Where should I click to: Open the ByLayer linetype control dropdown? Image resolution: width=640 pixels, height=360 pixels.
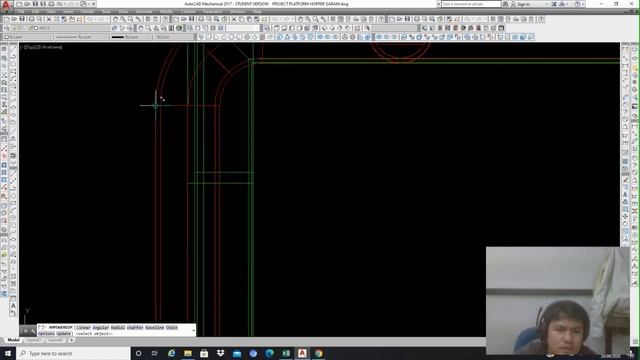click(x=82, y=37)
